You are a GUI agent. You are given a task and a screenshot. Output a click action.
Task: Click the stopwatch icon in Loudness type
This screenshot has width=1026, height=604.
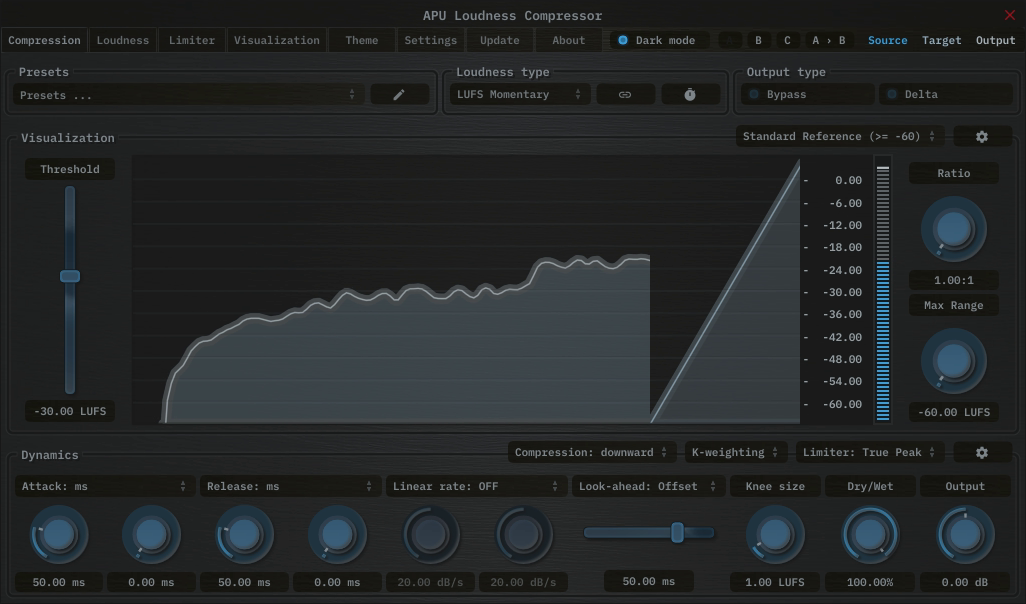point(690,95)
